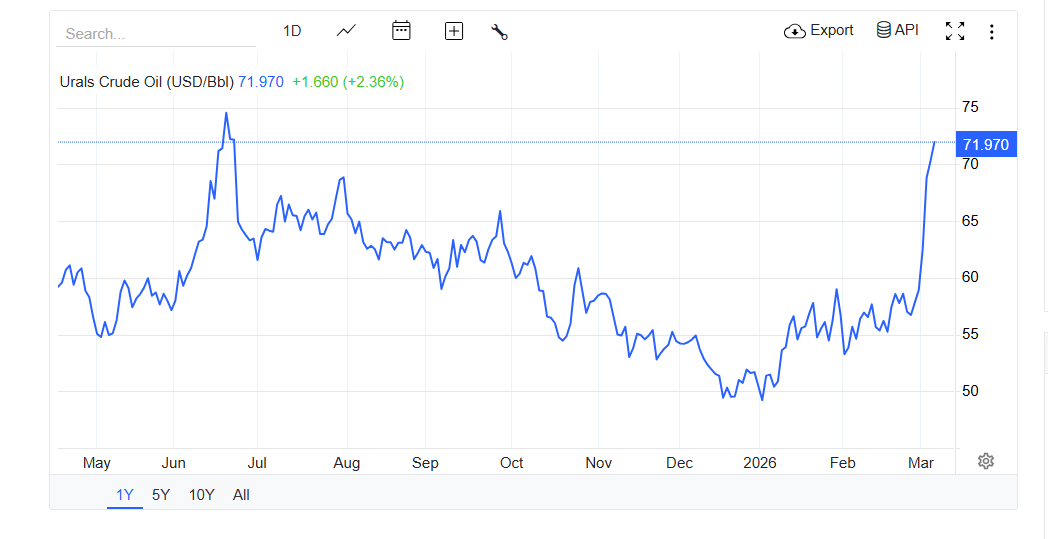
Task: Toggle fullscreen chart view
Action: (x=955, y=31)
